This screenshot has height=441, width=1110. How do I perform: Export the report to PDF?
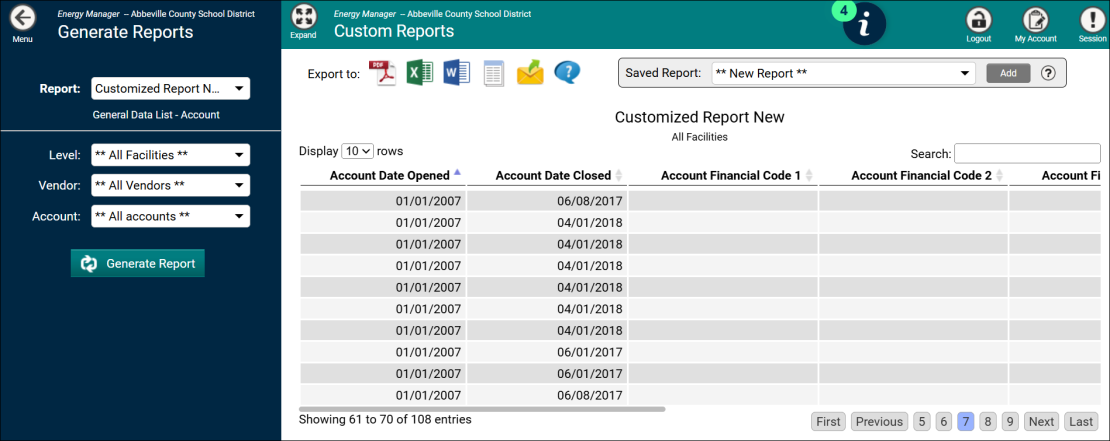click(384, 73)
